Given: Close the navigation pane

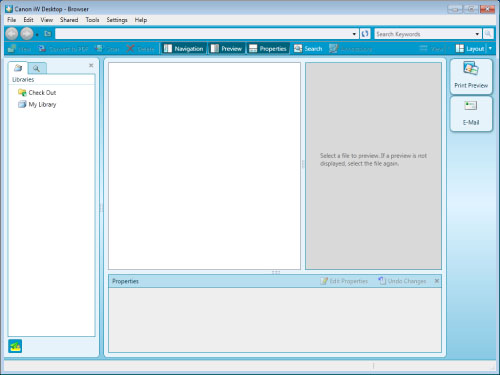Looking at the screenshot, I should coord(91,65).
